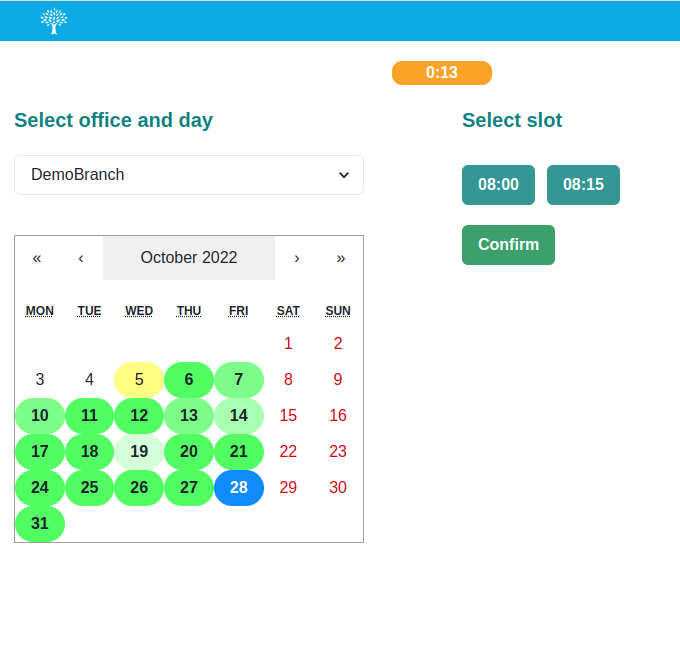Click the SUN weekday header
This screenshot has height=650, width=680.
(x=338, y=311)
